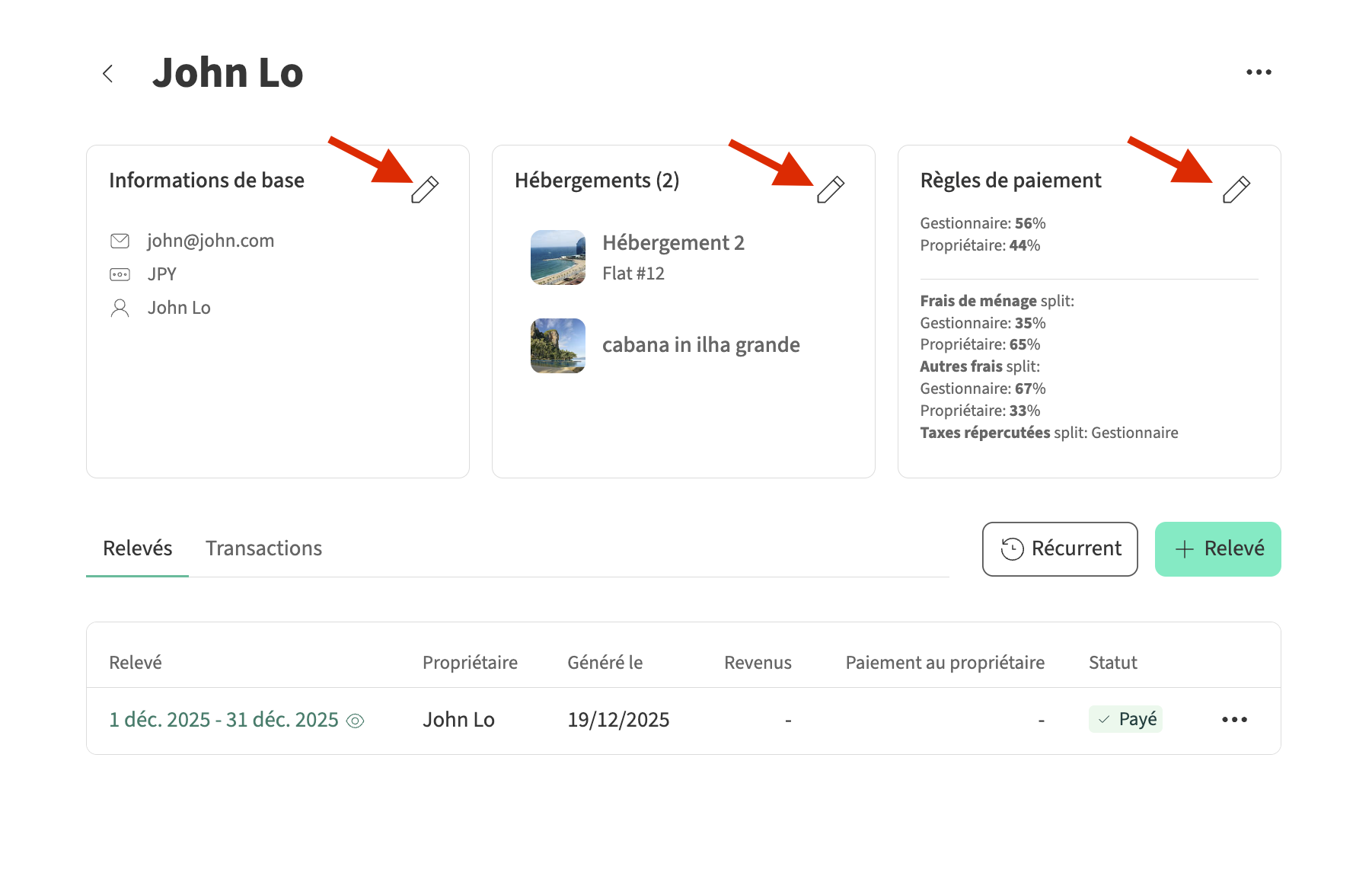Click the back arrow beside John Lo
Screen dimensions: 1372x876
click(108, 73)
